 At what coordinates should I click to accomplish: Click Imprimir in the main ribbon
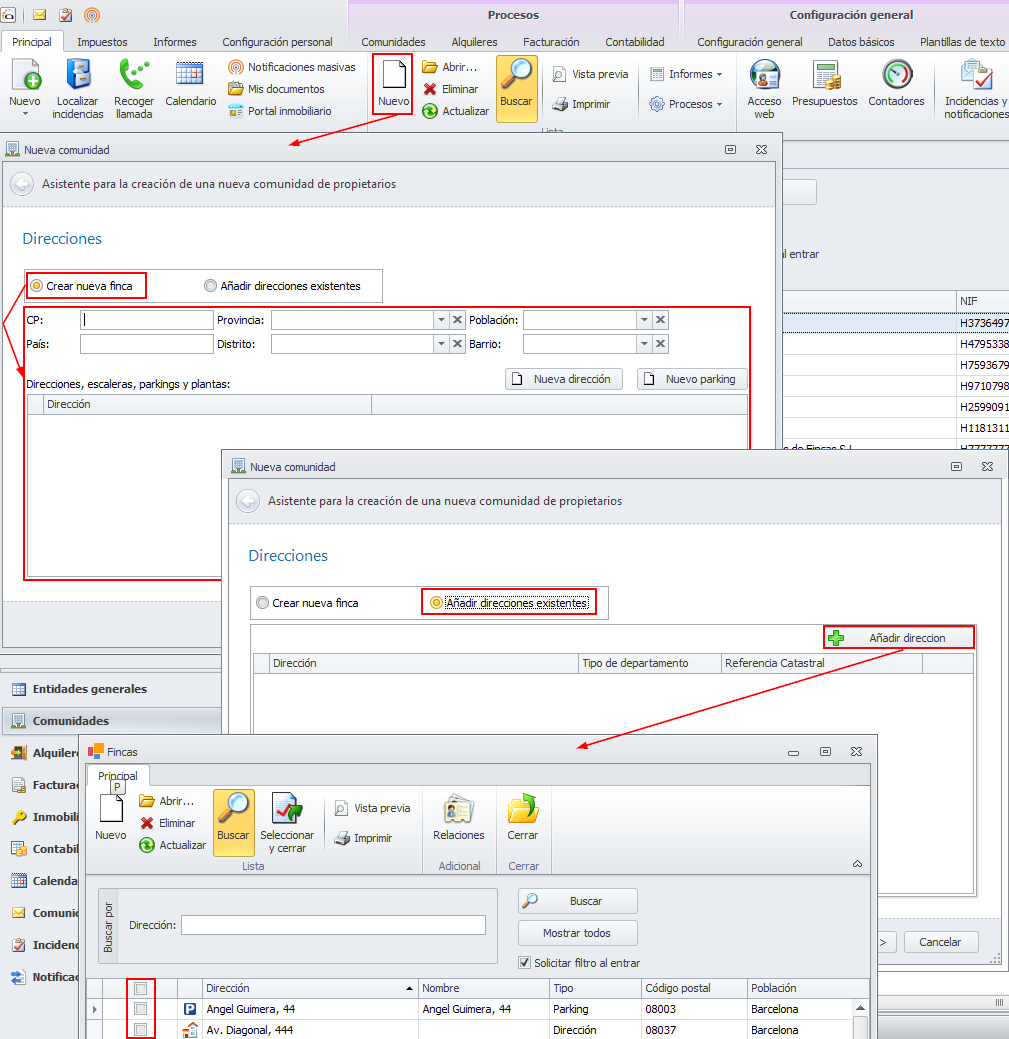point(581,104)
